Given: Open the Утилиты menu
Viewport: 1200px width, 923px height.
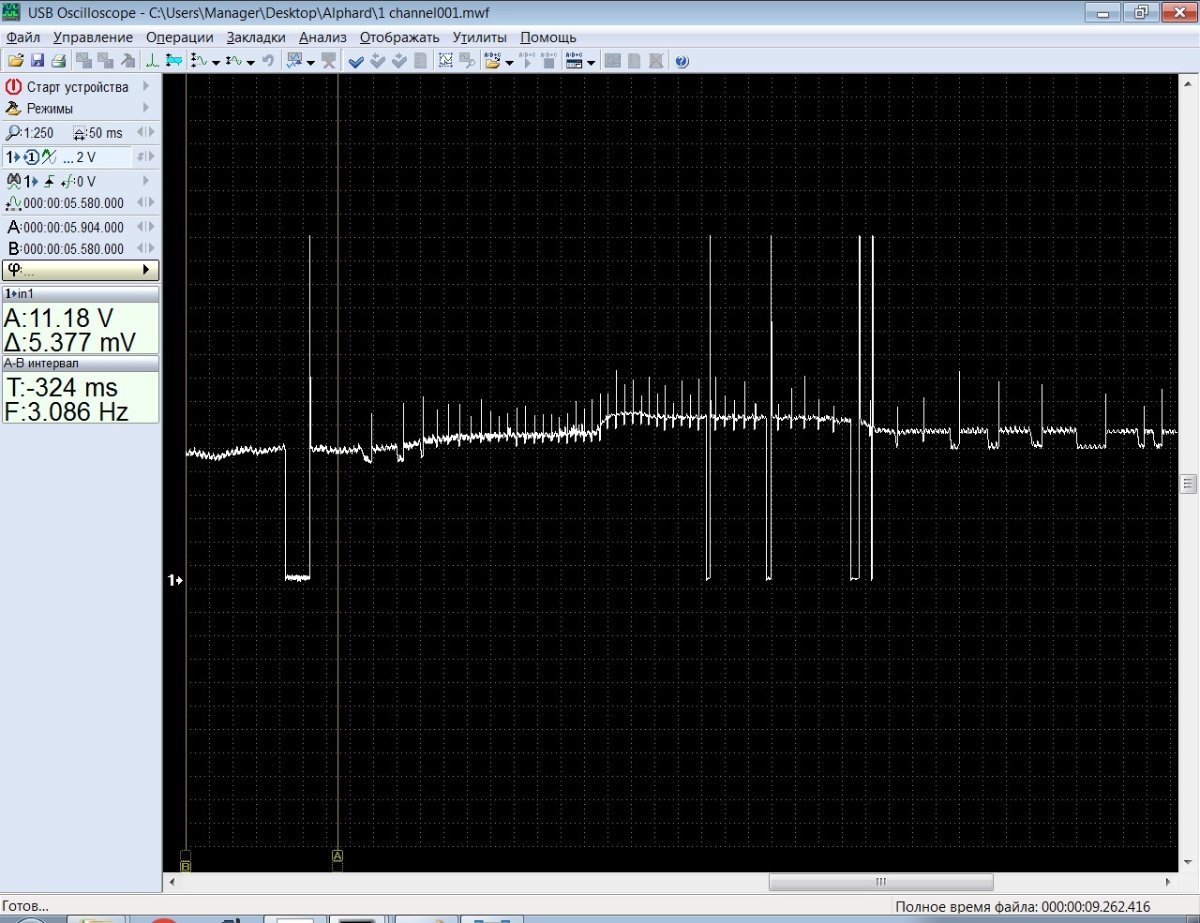Looking at the screenshot, I should click(x=480, y=37).
